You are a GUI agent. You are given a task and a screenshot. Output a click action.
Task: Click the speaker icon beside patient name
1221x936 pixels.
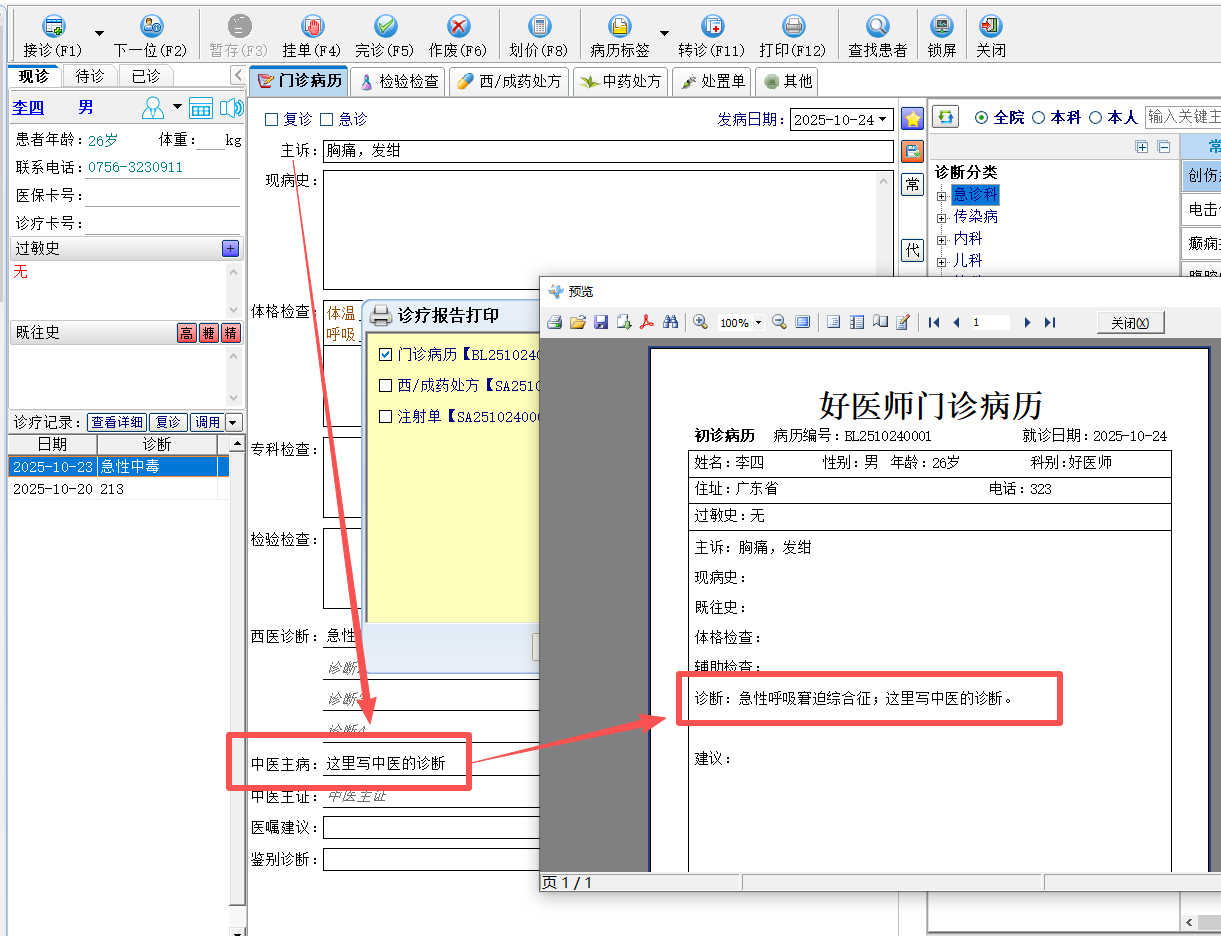[x=232, y=108]
